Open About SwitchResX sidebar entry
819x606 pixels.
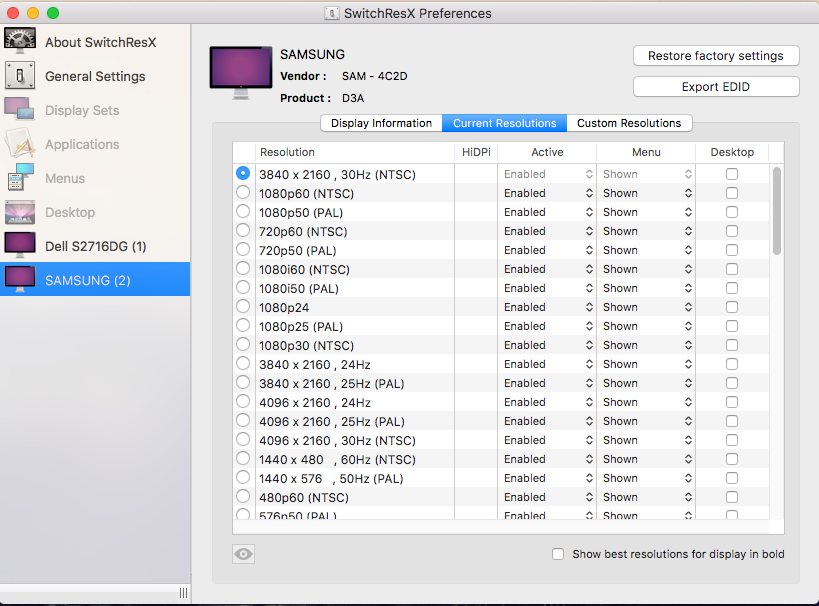[x=95, y=42]
